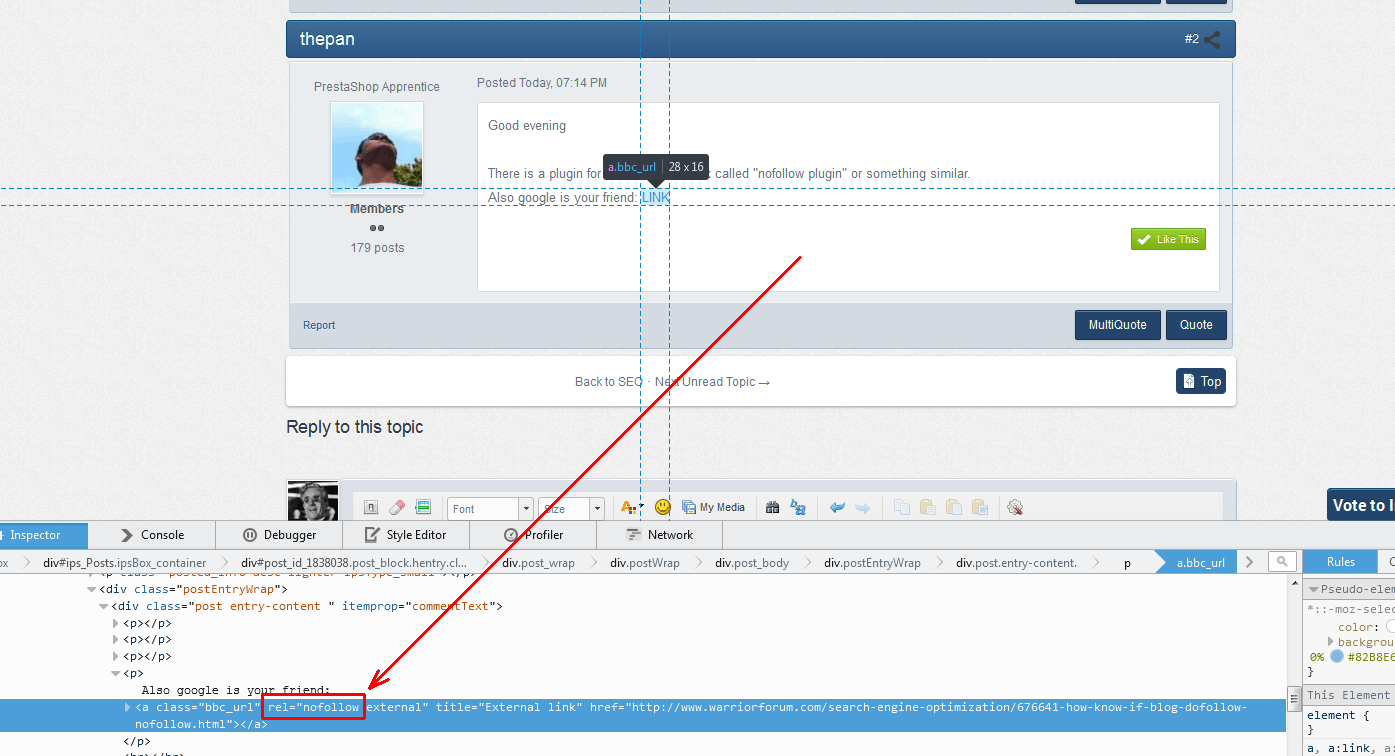
Task: Collapse the div class postEntryWrap node
Action: click(x=92, y=589)
